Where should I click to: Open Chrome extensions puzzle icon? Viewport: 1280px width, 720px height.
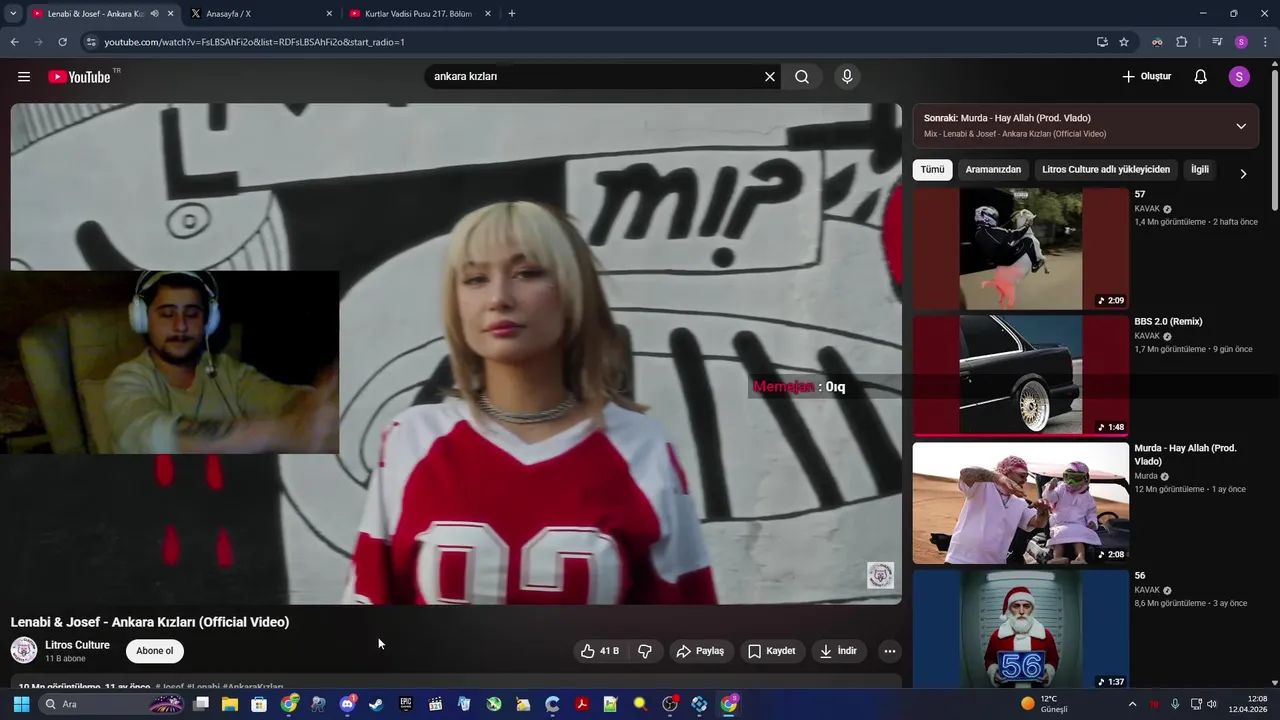point(1181,42)
